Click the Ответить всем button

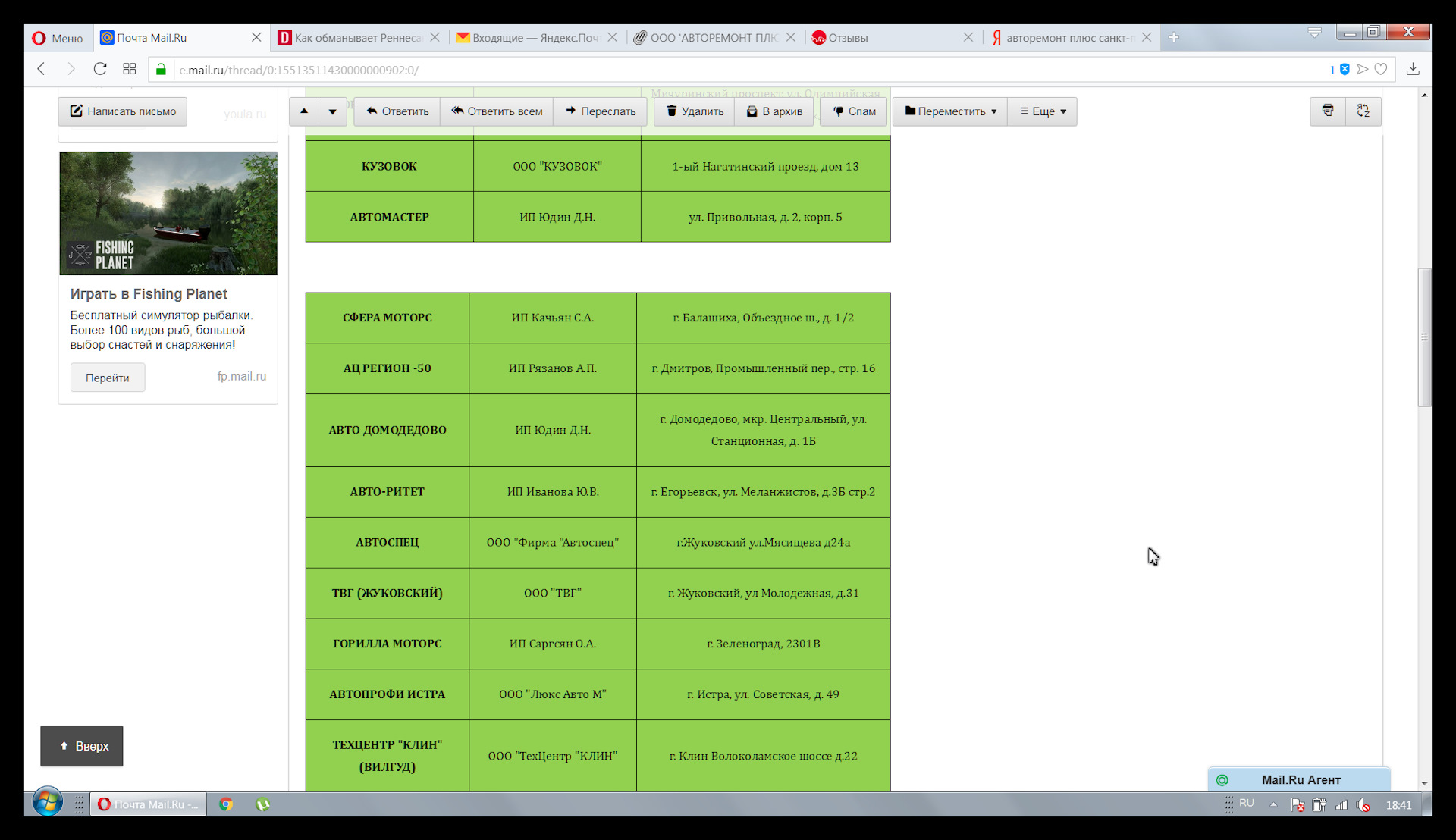click(x=497, y=111)
